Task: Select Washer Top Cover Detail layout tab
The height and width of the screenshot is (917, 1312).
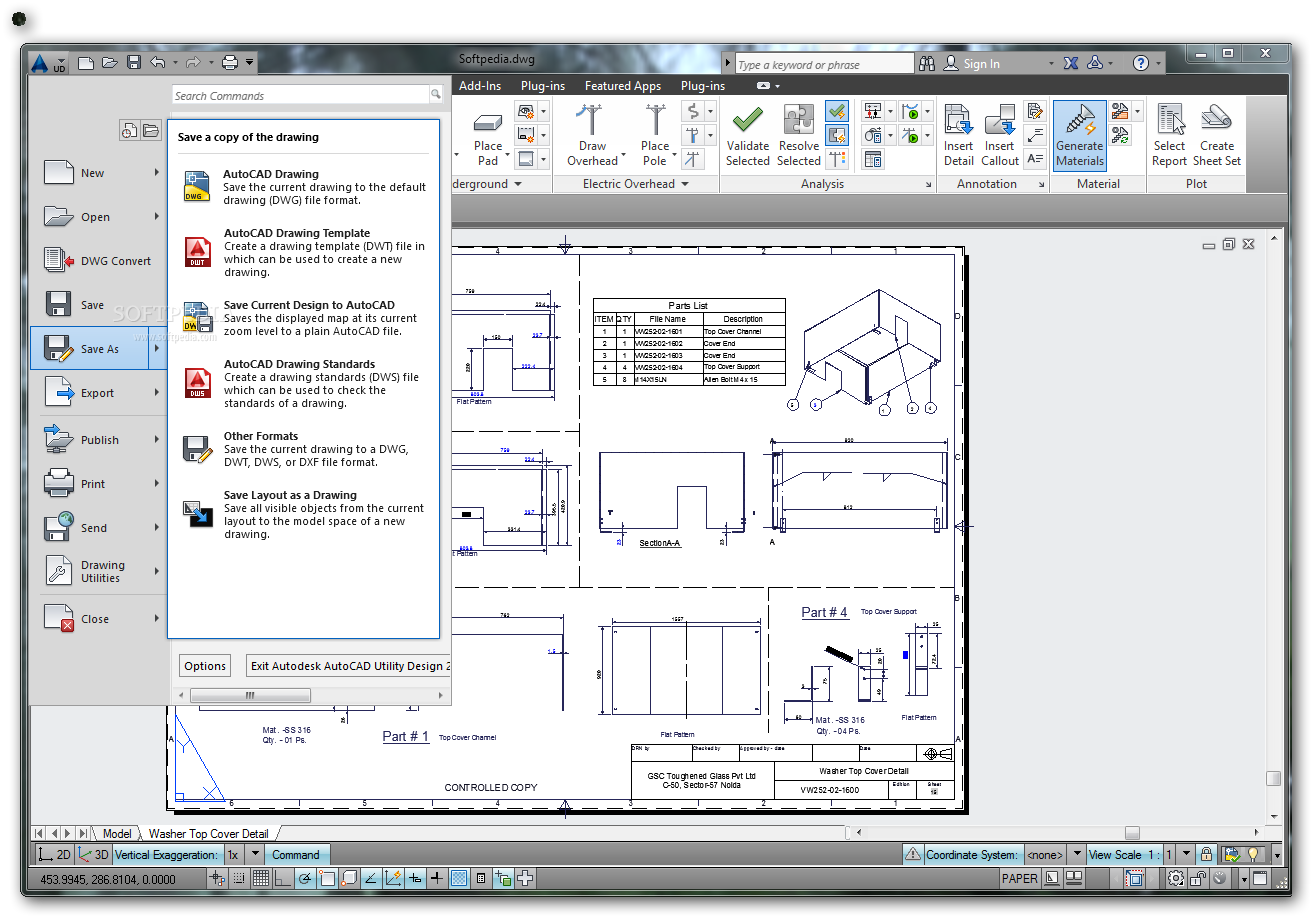Action: coord(209,834)
